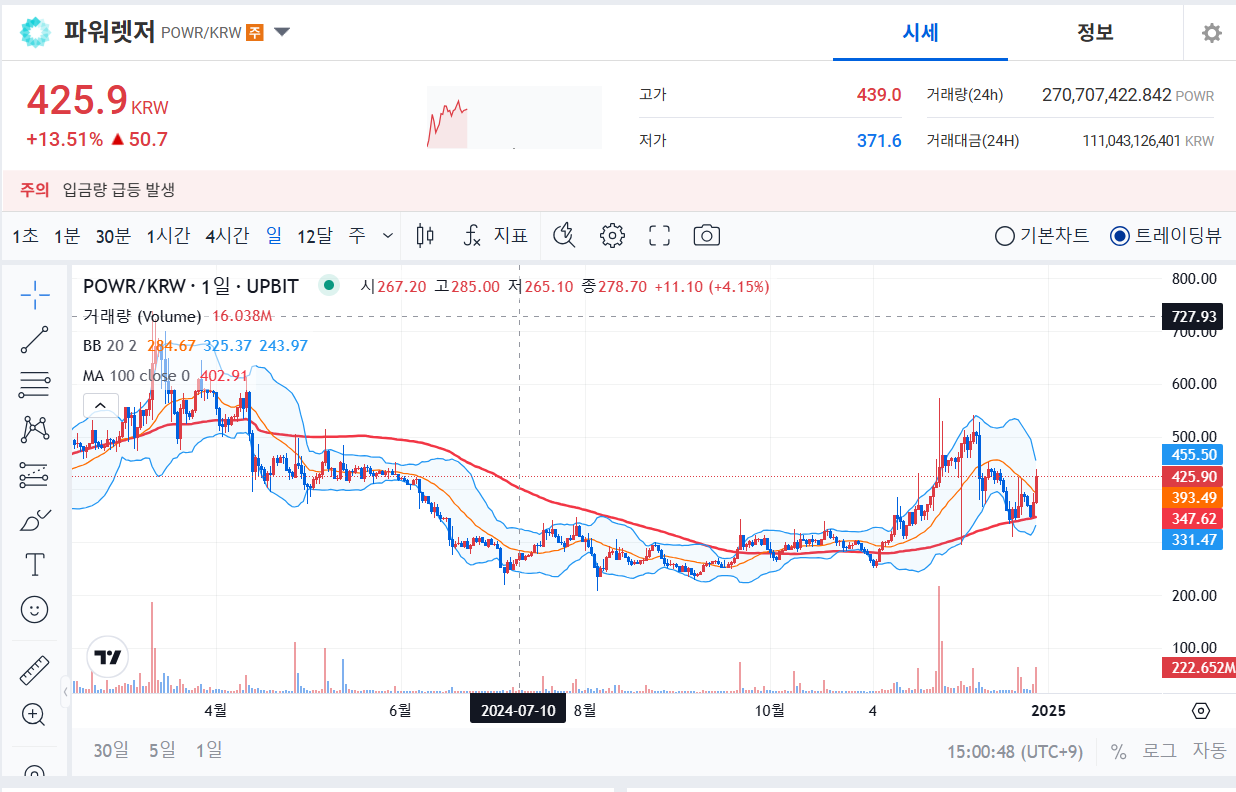Select the crosshair cursor tool
1236x792 pixels.
35,294
